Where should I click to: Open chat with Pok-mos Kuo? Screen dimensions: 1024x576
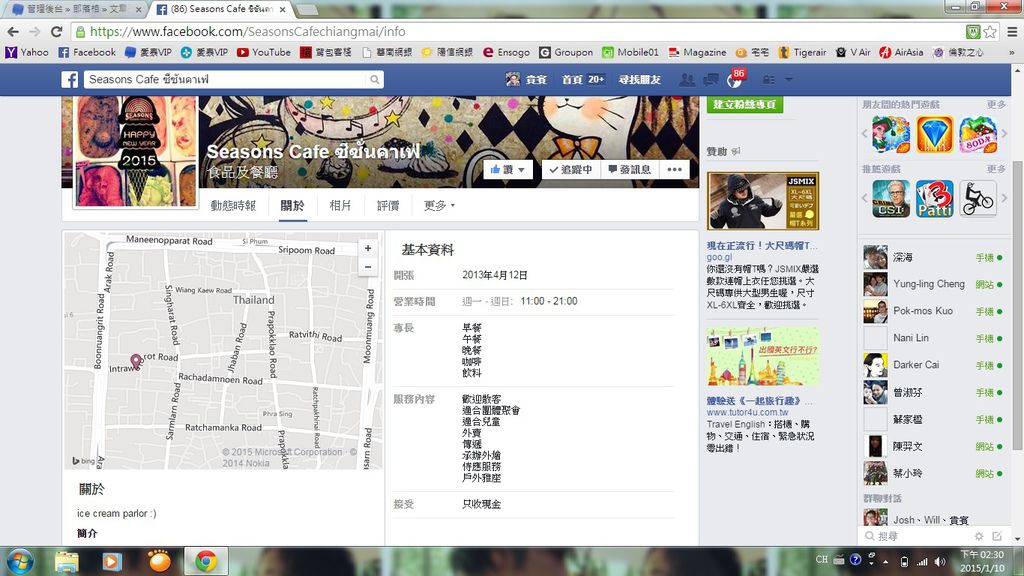pos(933,311)
